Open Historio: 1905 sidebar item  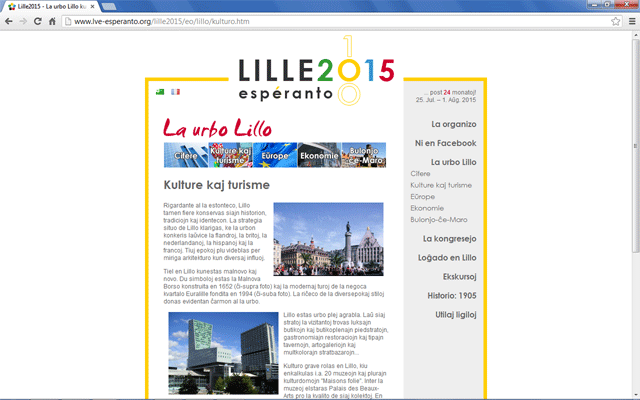pyautogui.click(x=452, y=296)
